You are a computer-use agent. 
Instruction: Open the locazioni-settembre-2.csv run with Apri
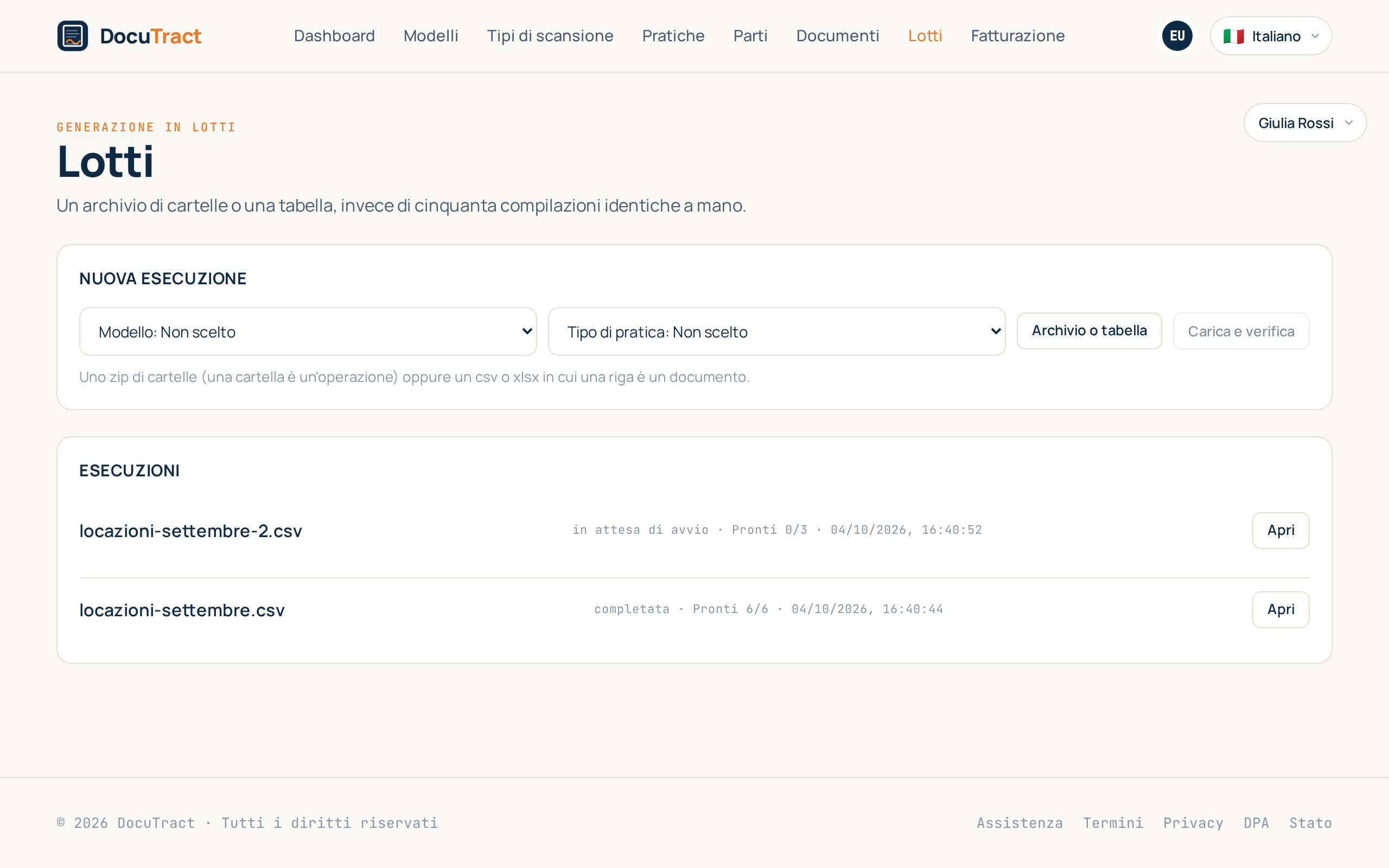tap(1280, 531)
